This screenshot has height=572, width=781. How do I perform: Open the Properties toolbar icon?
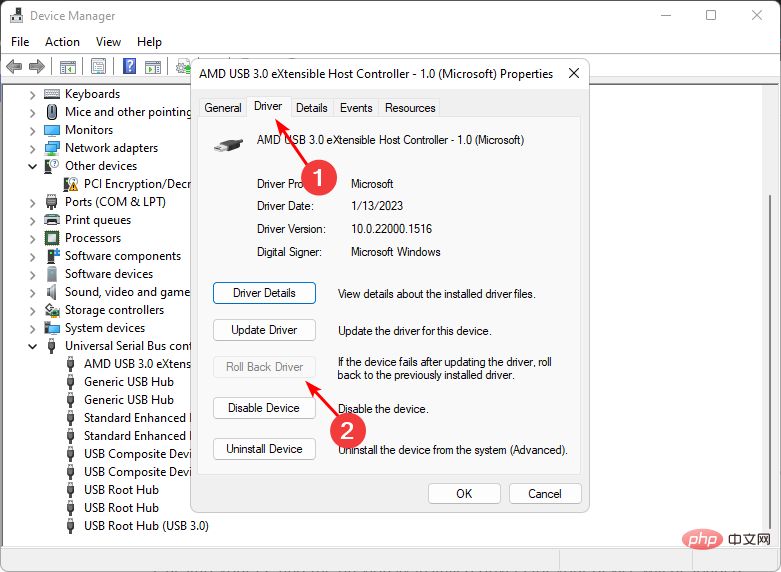pyautogui.click(x=98, y=67)
